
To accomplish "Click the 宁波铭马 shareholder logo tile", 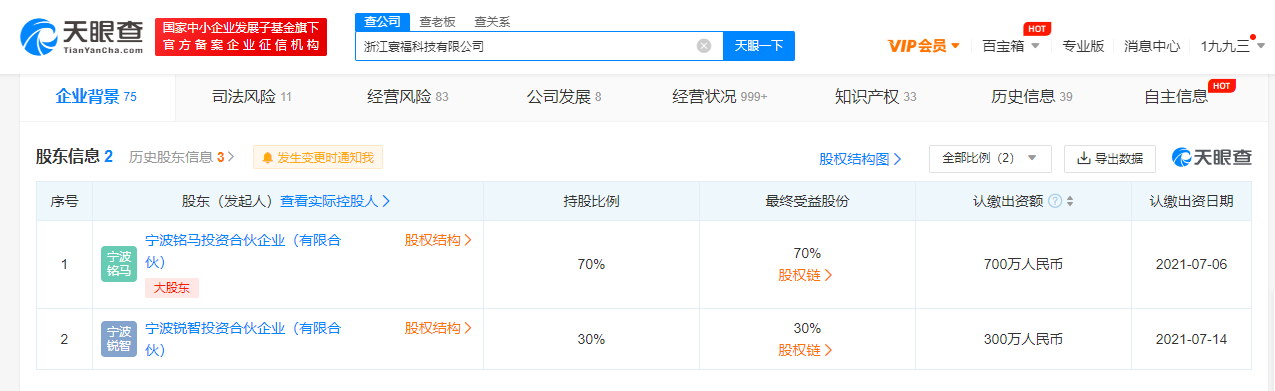I will [119, 264].
